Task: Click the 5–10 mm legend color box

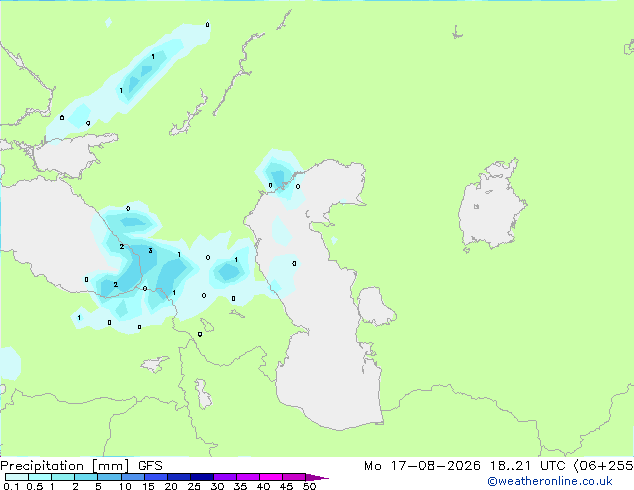Action: 109,477
